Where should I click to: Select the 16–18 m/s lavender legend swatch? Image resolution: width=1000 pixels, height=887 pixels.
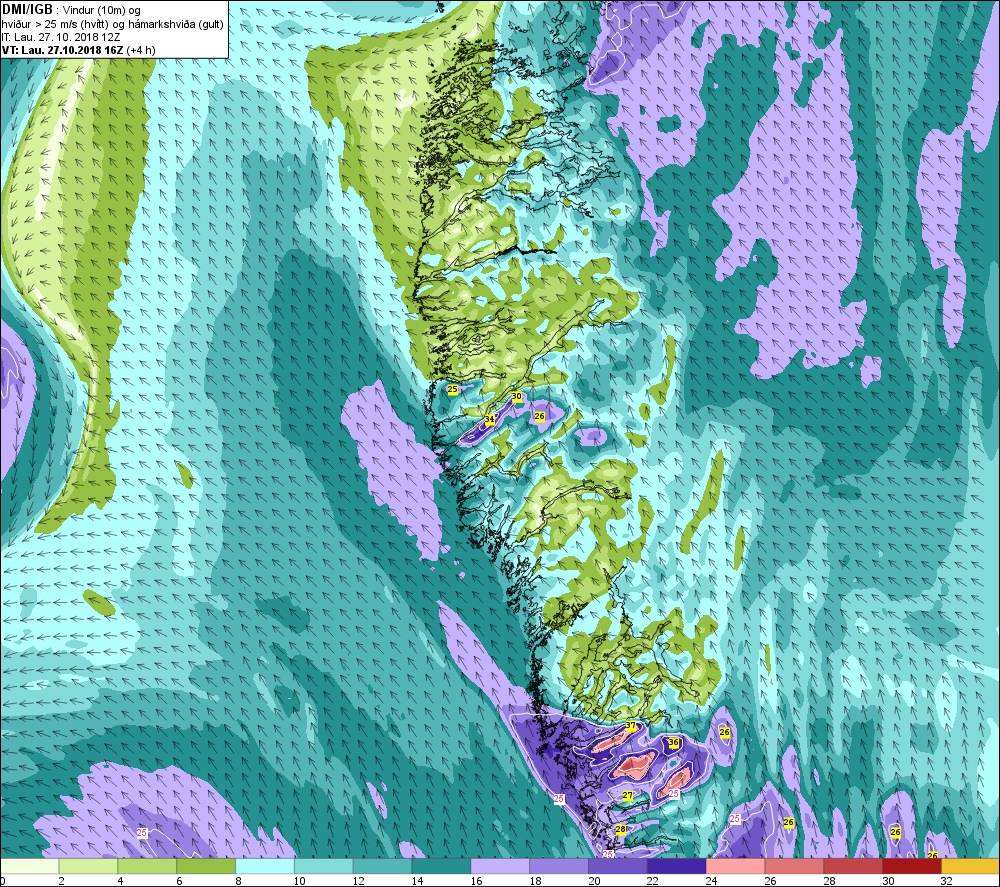tap(500, 866)
